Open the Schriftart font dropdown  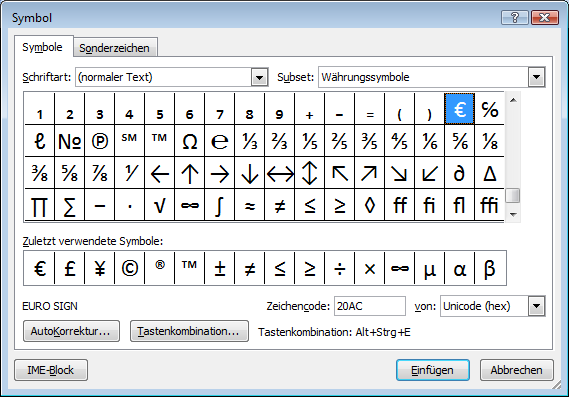(259, 77)
